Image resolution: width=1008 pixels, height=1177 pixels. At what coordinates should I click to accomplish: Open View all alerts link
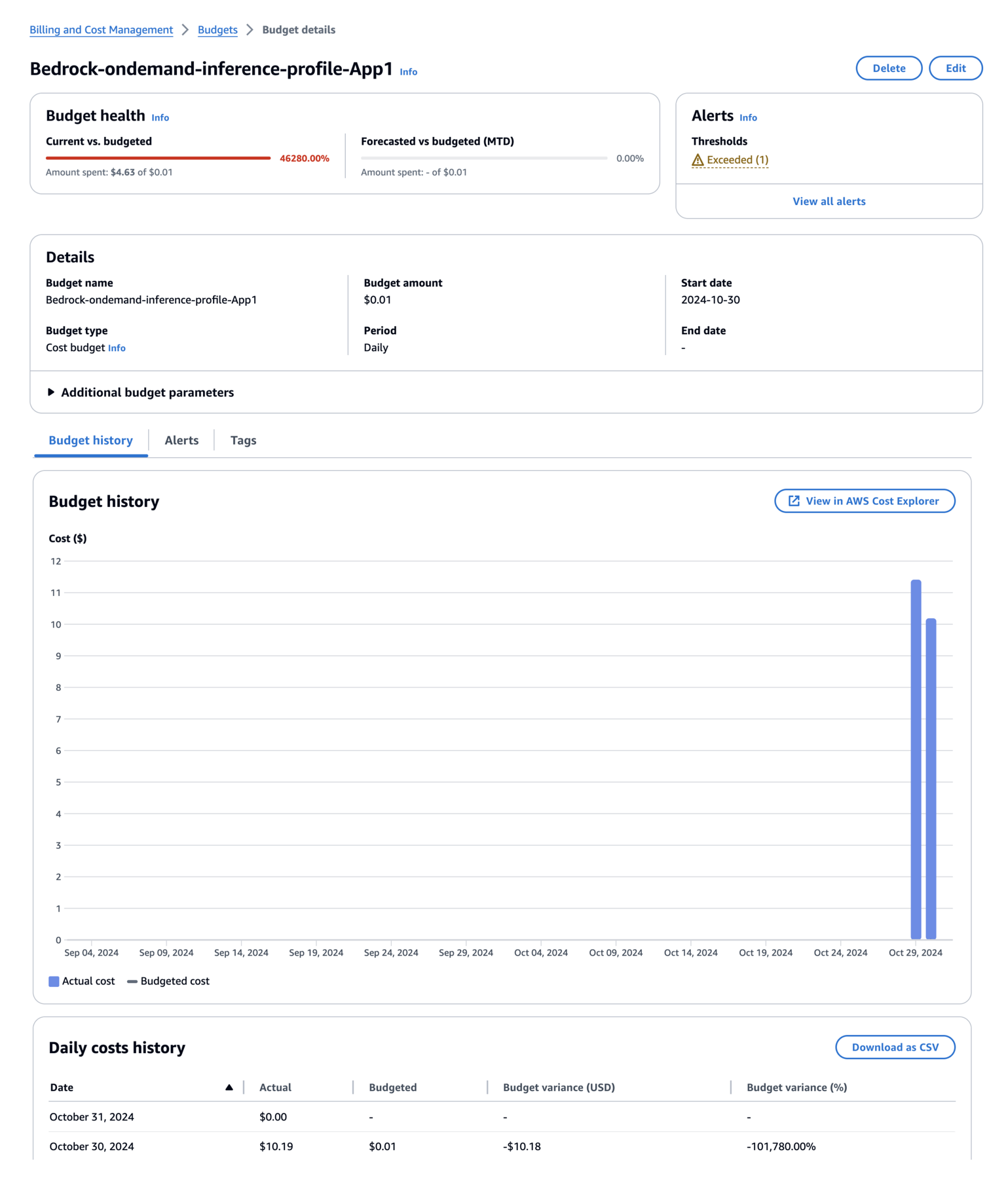tap(829, 201)
